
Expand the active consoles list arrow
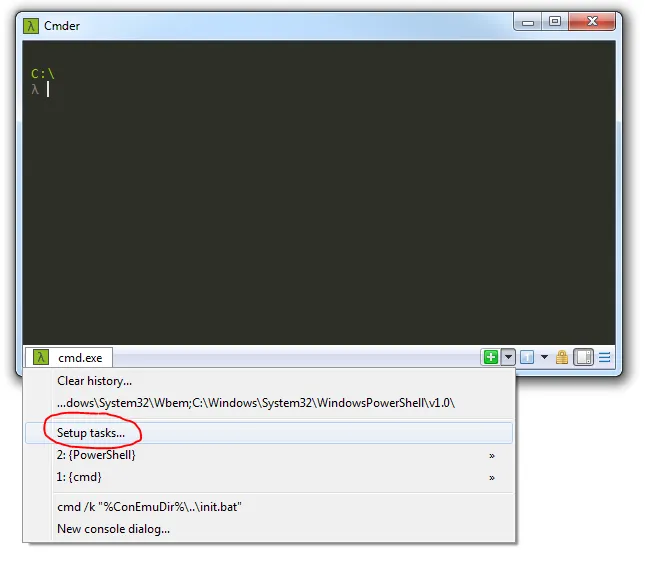[544, 357]
